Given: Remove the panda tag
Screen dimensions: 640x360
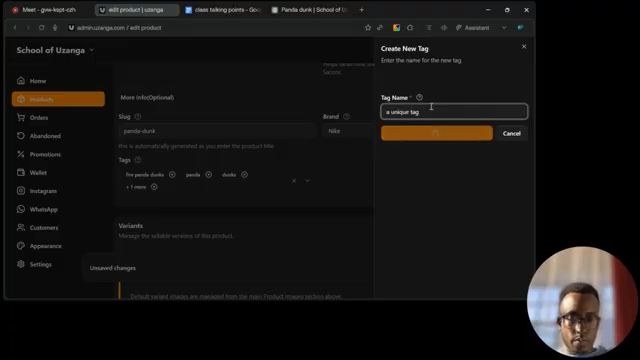Looking at the screenshot, I should pyautogui.click(x=209, y=175).
